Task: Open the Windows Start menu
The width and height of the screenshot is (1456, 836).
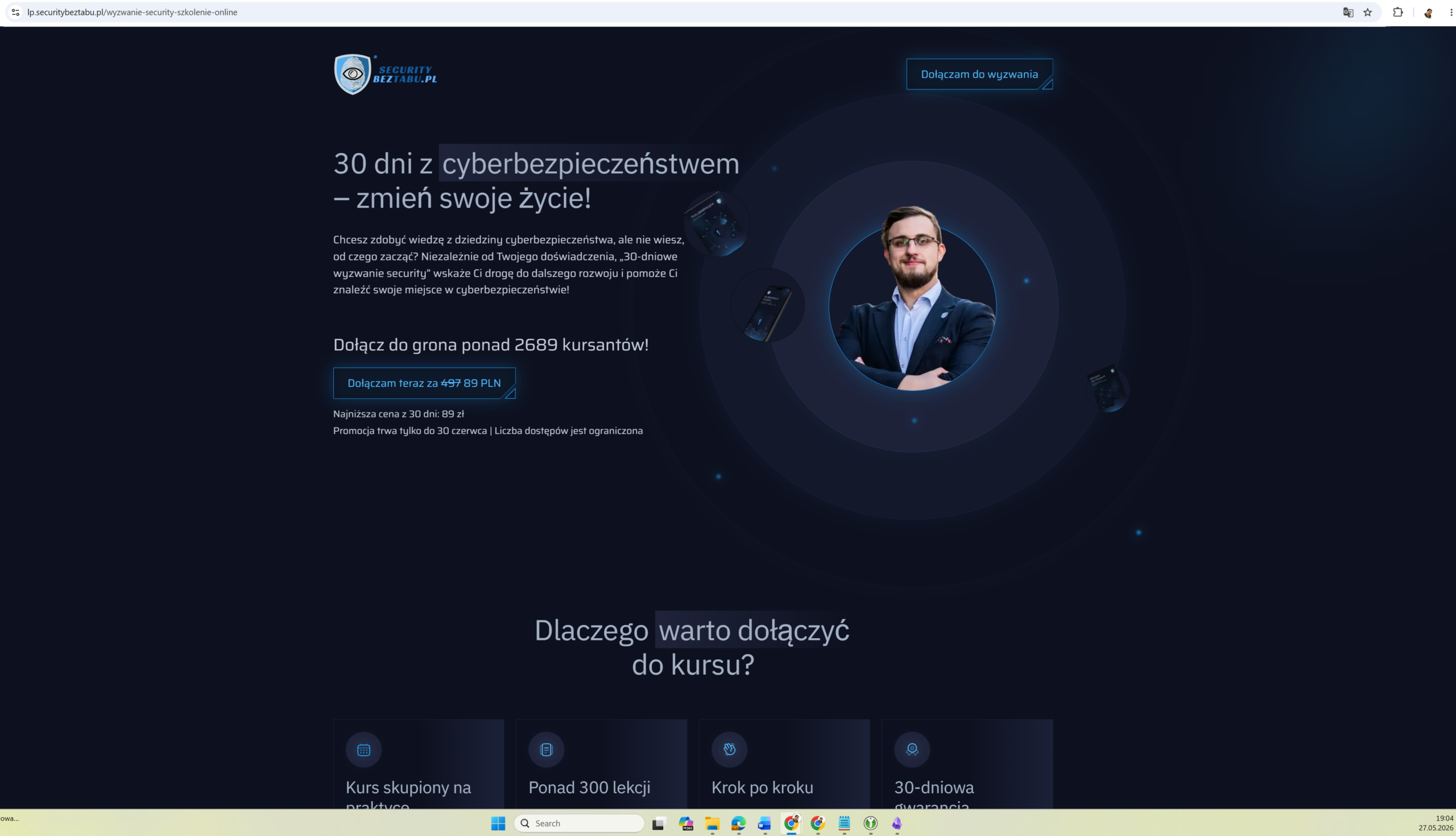Action: pos(498,823)
